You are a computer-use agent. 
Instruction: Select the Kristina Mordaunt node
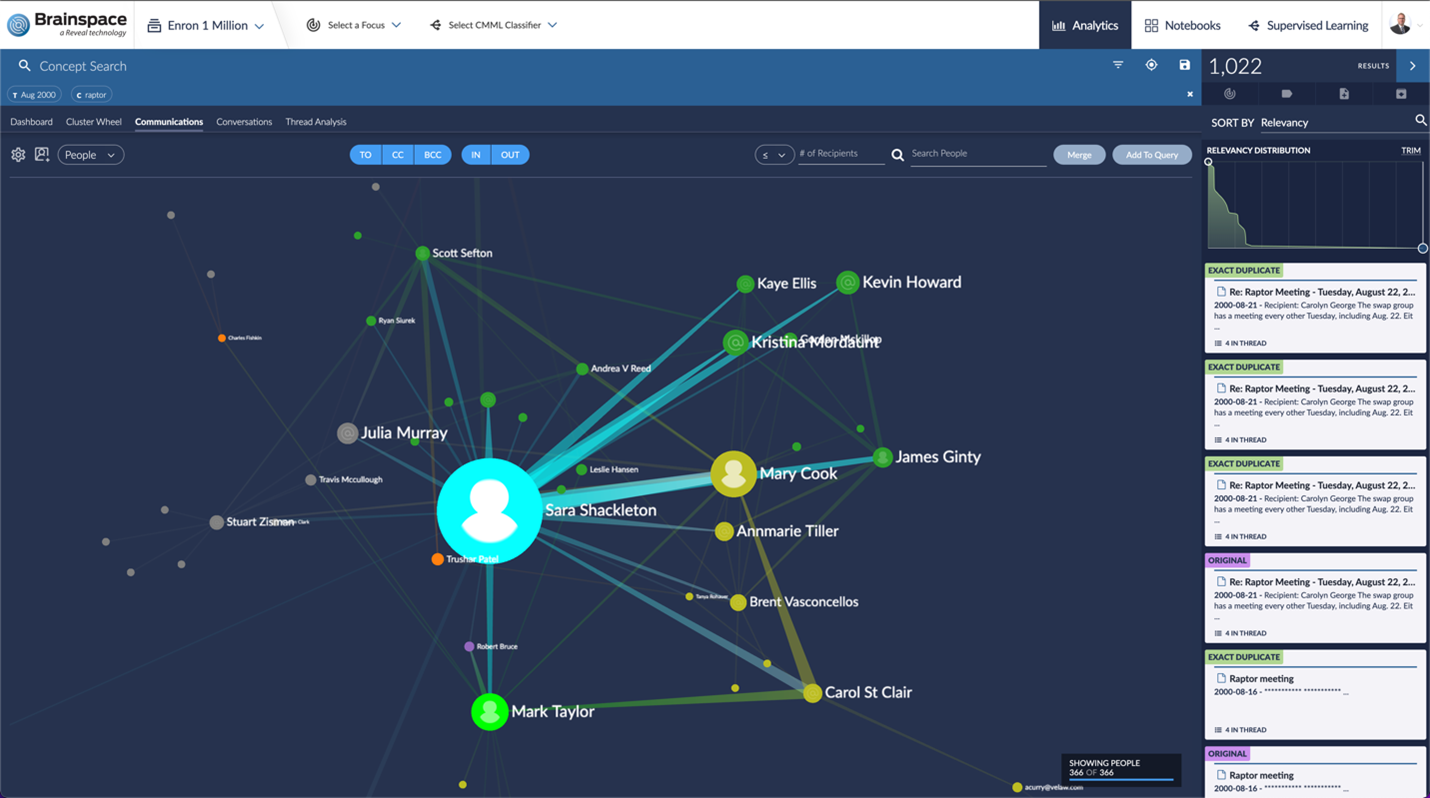click(735, 343)
